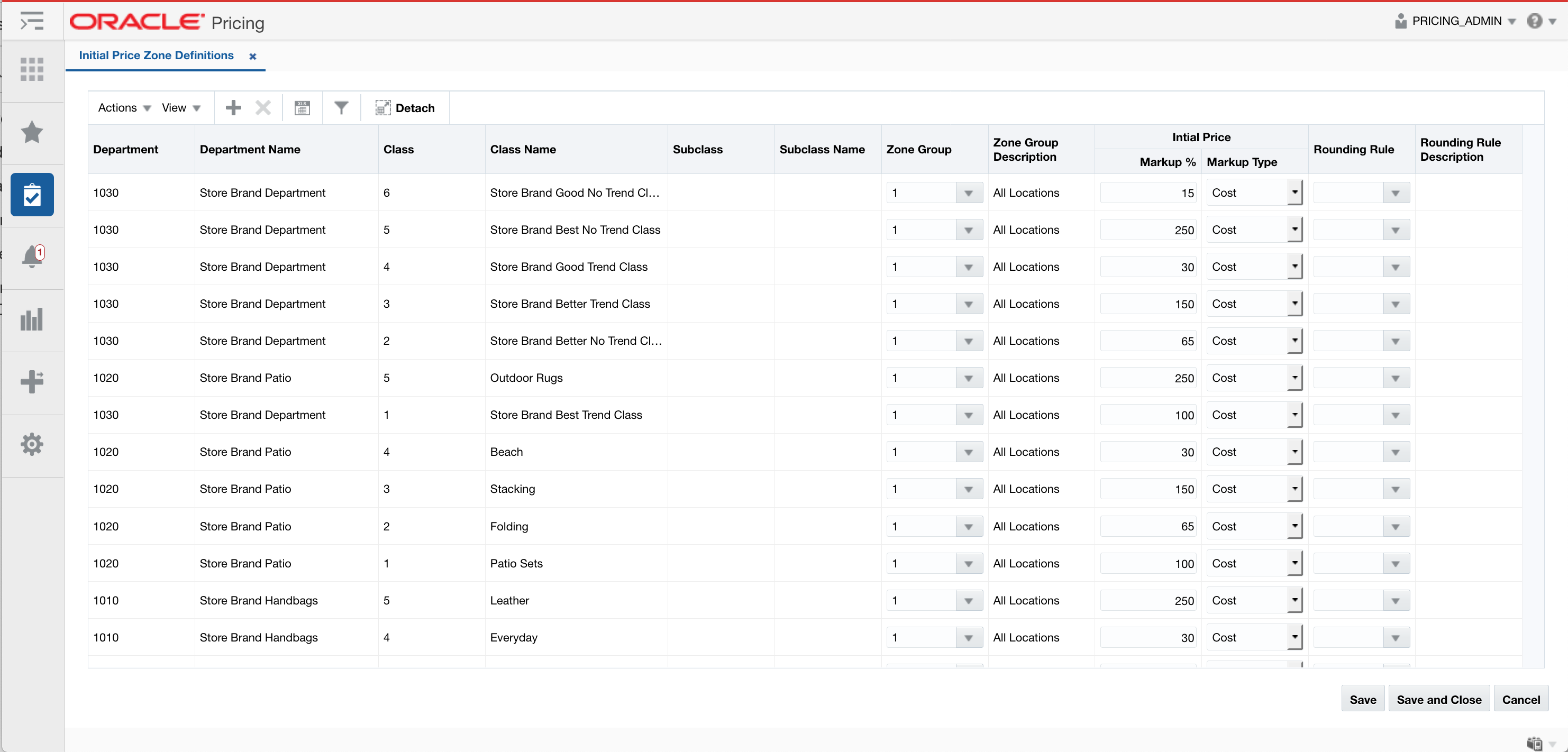Open the Markup Type dropdown for Leather row
Screen dimensions: 1568x752
[x=1293, y=600]
